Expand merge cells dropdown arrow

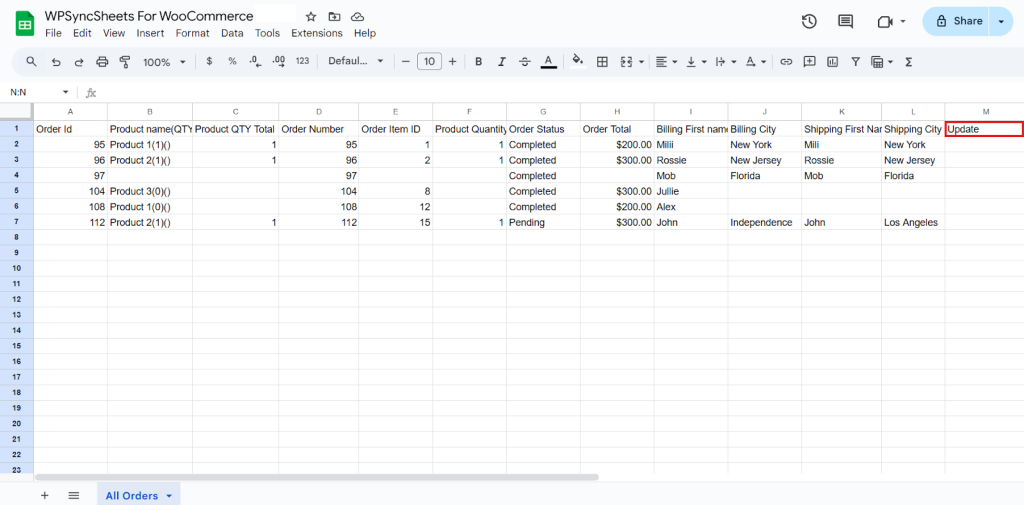[x=641, y=62]
